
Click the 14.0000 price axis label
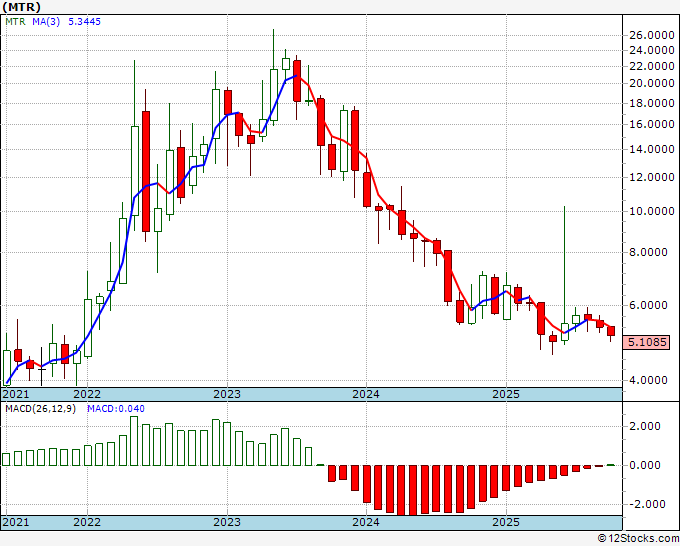click(652, 149)
